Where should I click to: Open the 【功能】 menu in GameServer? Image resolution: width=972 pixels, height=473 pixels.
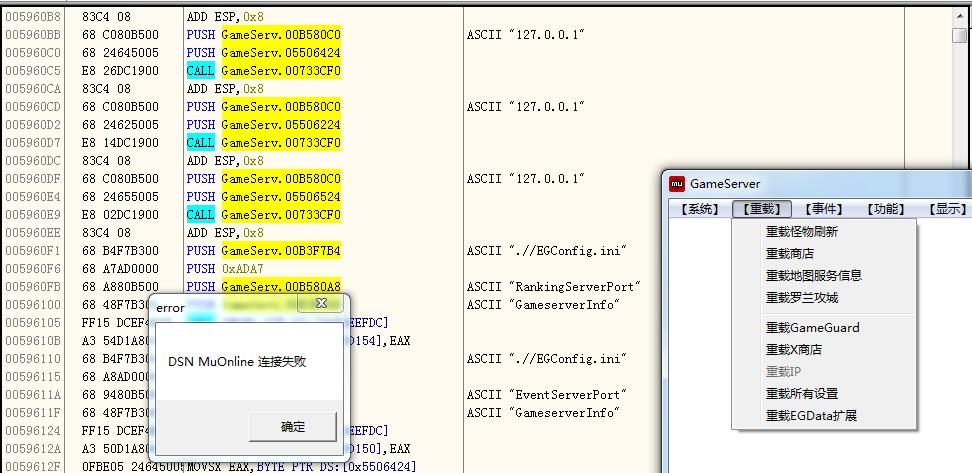886,209
